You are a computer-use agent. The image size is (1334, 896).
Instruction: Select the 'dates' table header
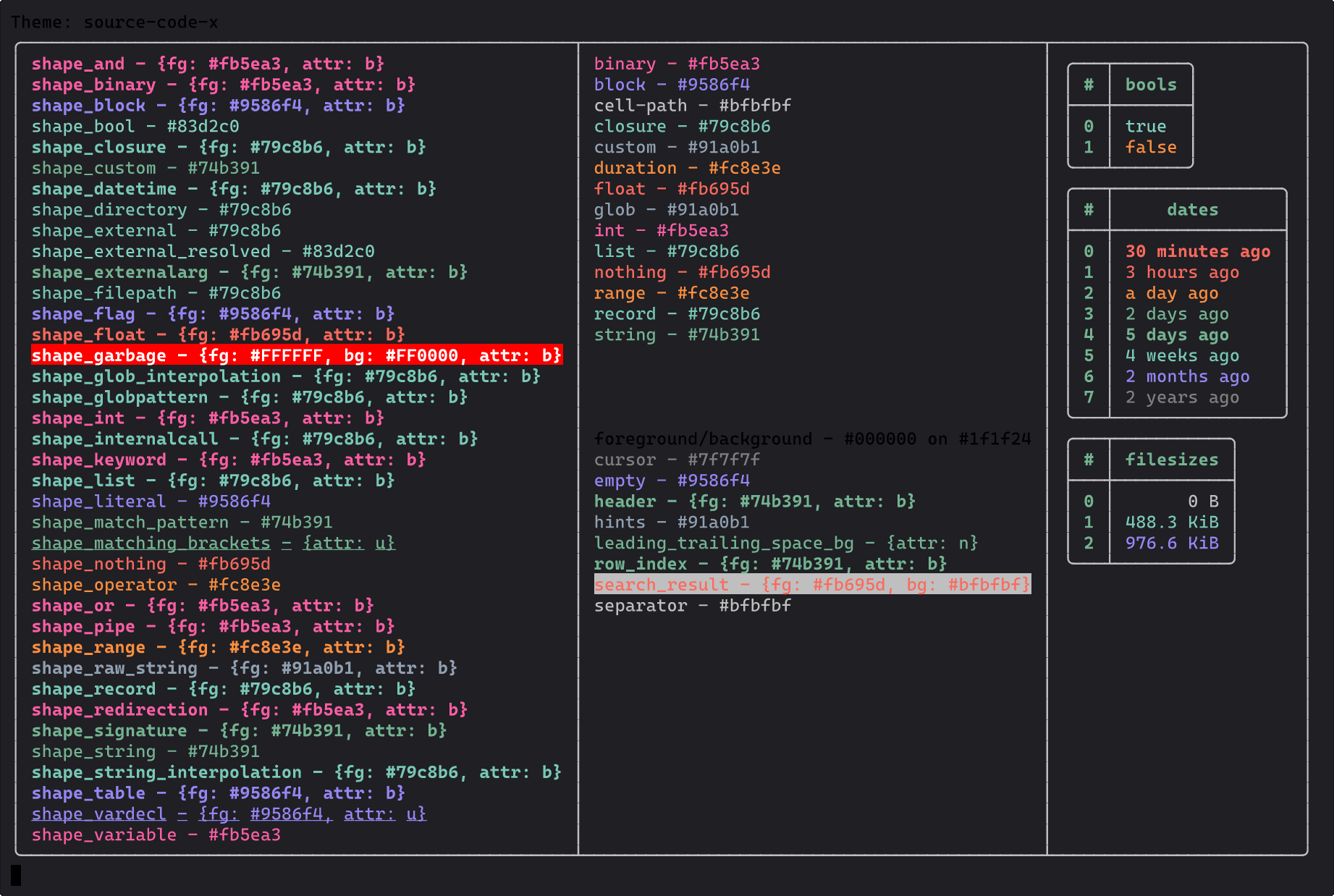pos(1191,210)
